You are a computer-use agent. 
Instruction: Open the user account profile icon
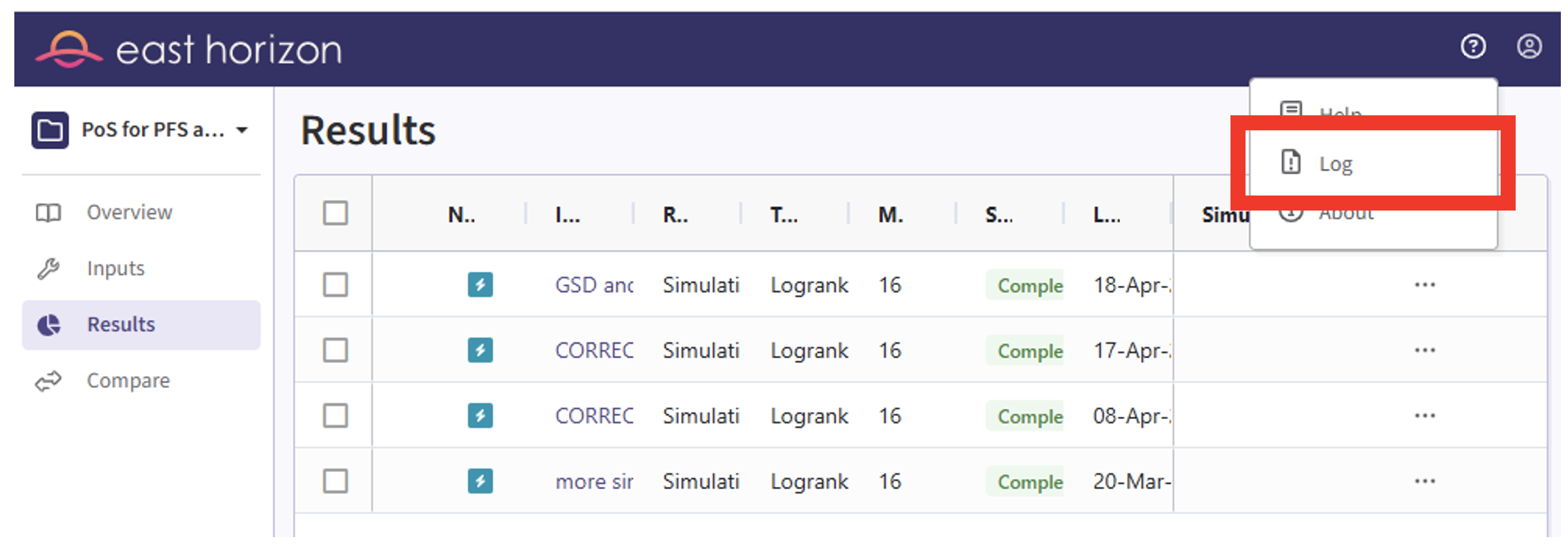click(x=1529, y=47)
